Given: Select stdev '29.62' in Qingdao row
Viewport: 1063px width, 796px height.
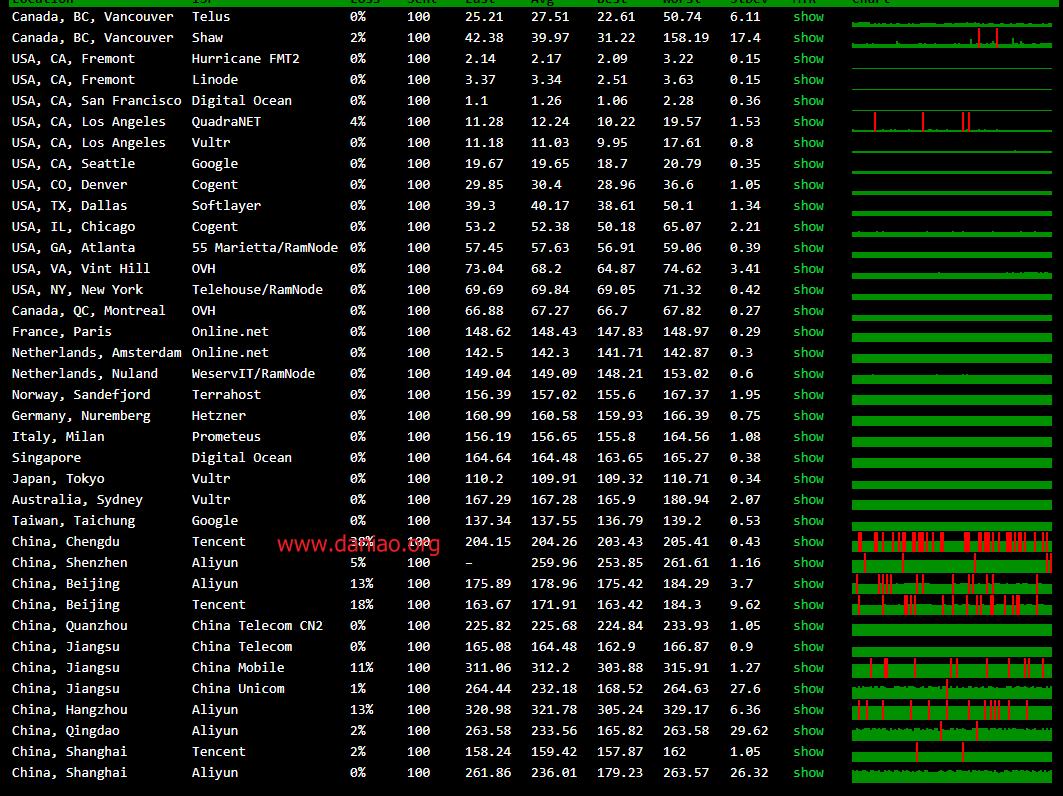Looking at the screenshot, I should [749, 731].
